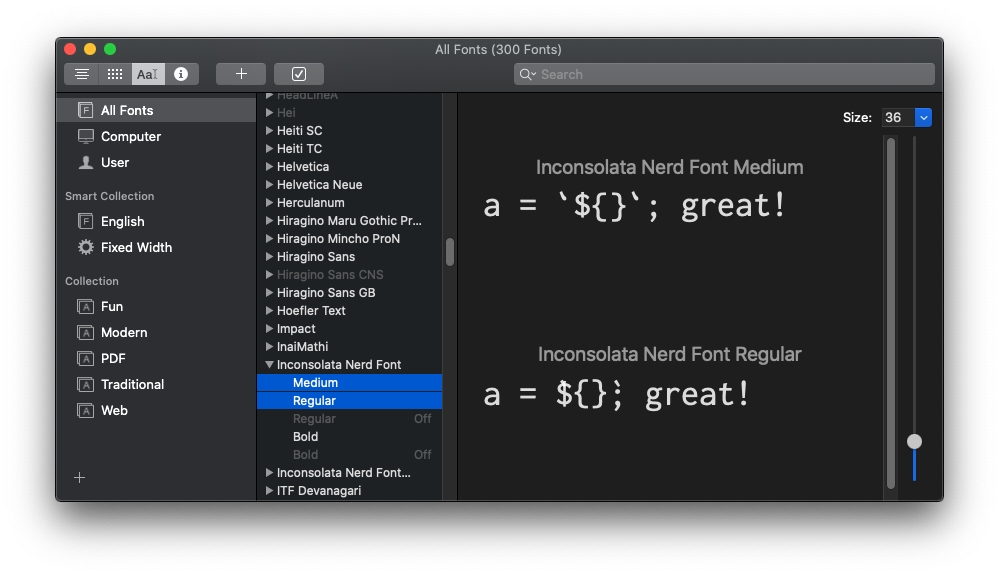This screenshot has width=999, height=575.
Task: Select the disabled Bold Off style
Action: point(349,455)
